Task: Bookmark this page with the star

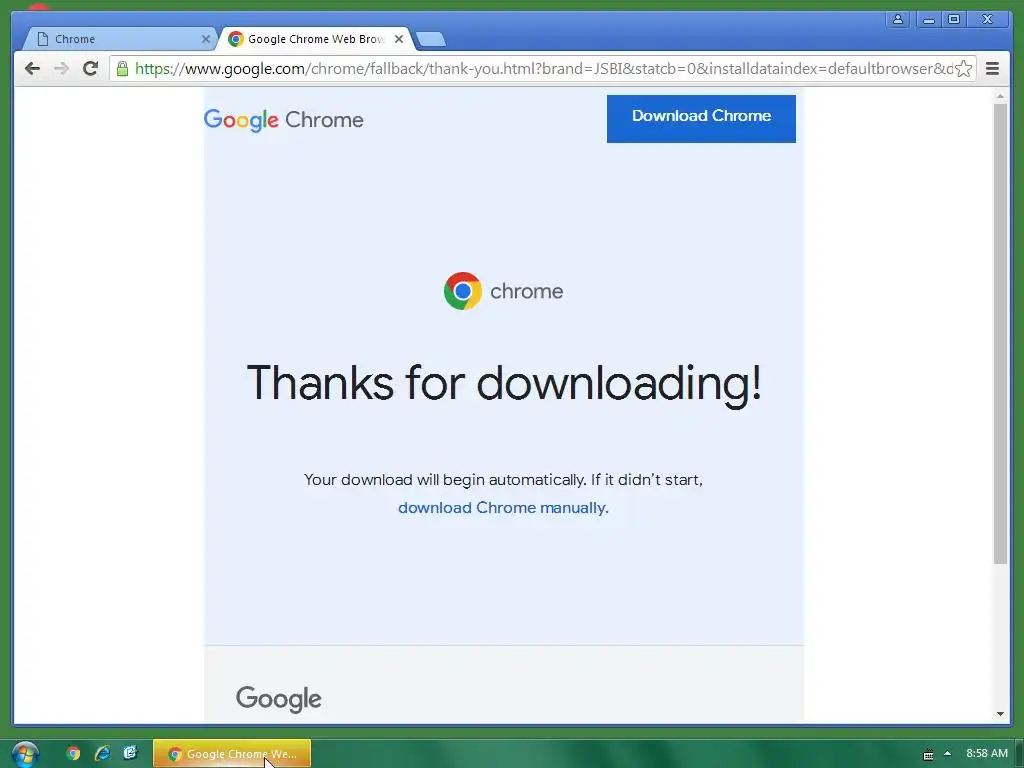Action: pos(964,69)
